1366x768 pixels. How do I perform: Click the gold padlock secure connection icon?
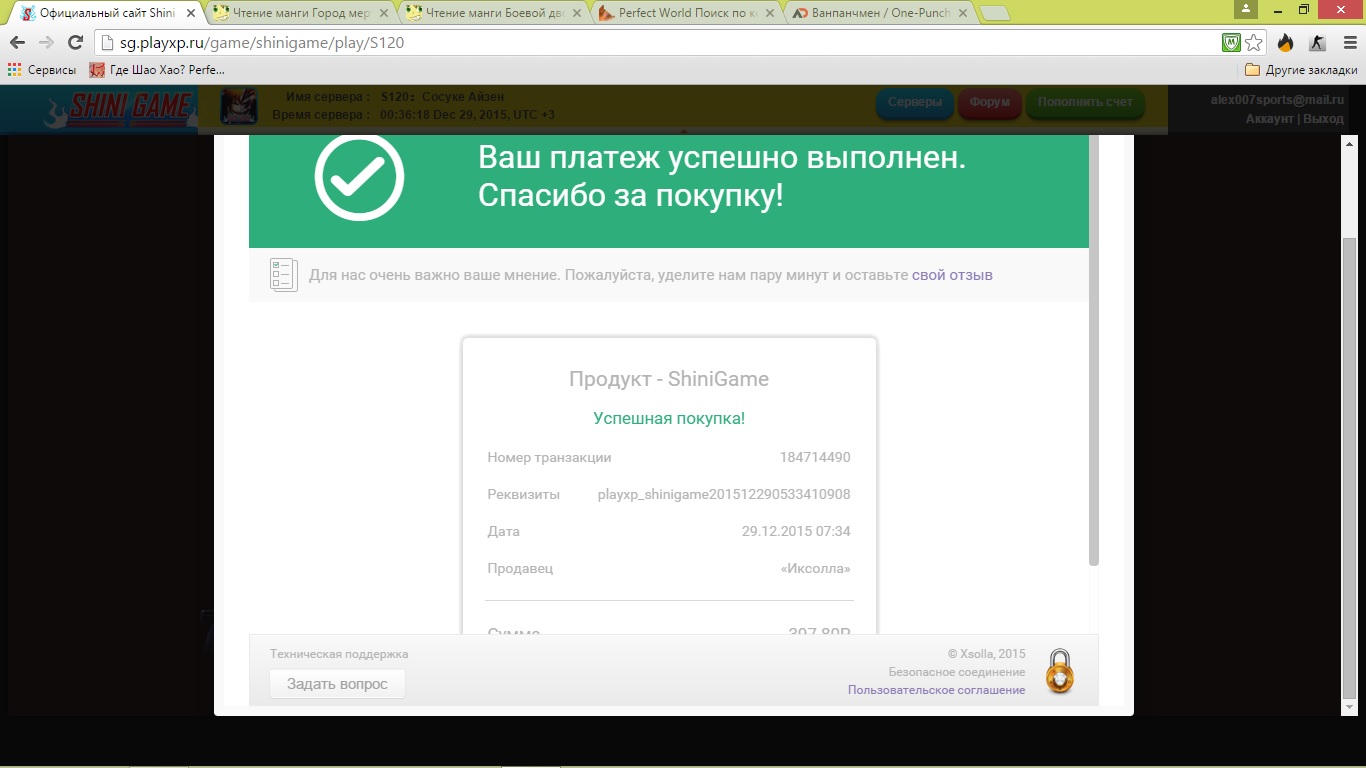coord(1059,671)
